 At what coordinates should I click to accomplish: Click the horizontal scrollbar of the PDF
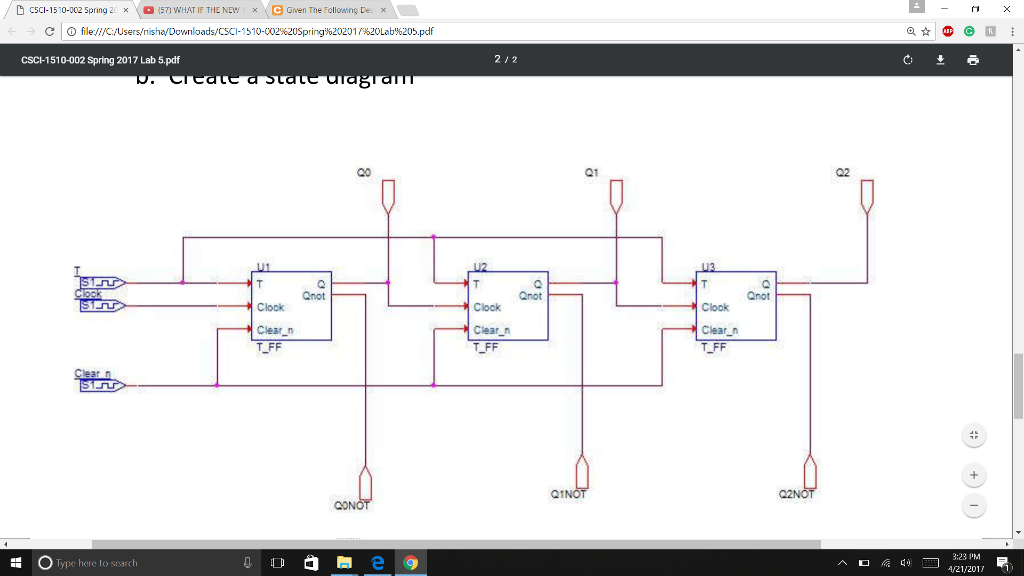tap(456, 544)
